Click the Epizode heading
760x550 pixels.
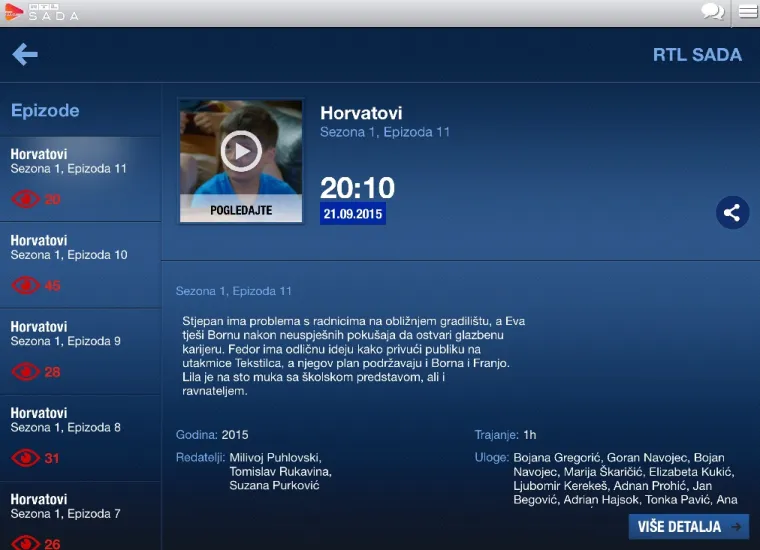pos(45,110)
